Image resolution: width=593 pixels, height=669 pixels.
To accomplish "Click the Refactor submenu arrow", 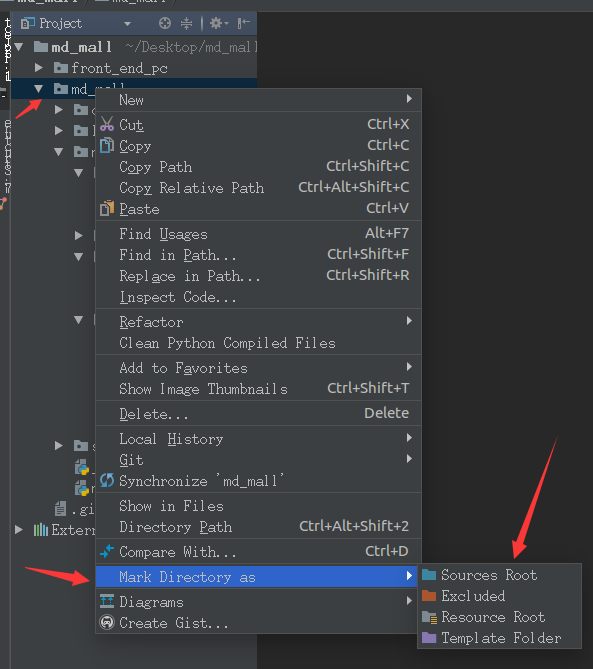I will (x=409, y=320).
